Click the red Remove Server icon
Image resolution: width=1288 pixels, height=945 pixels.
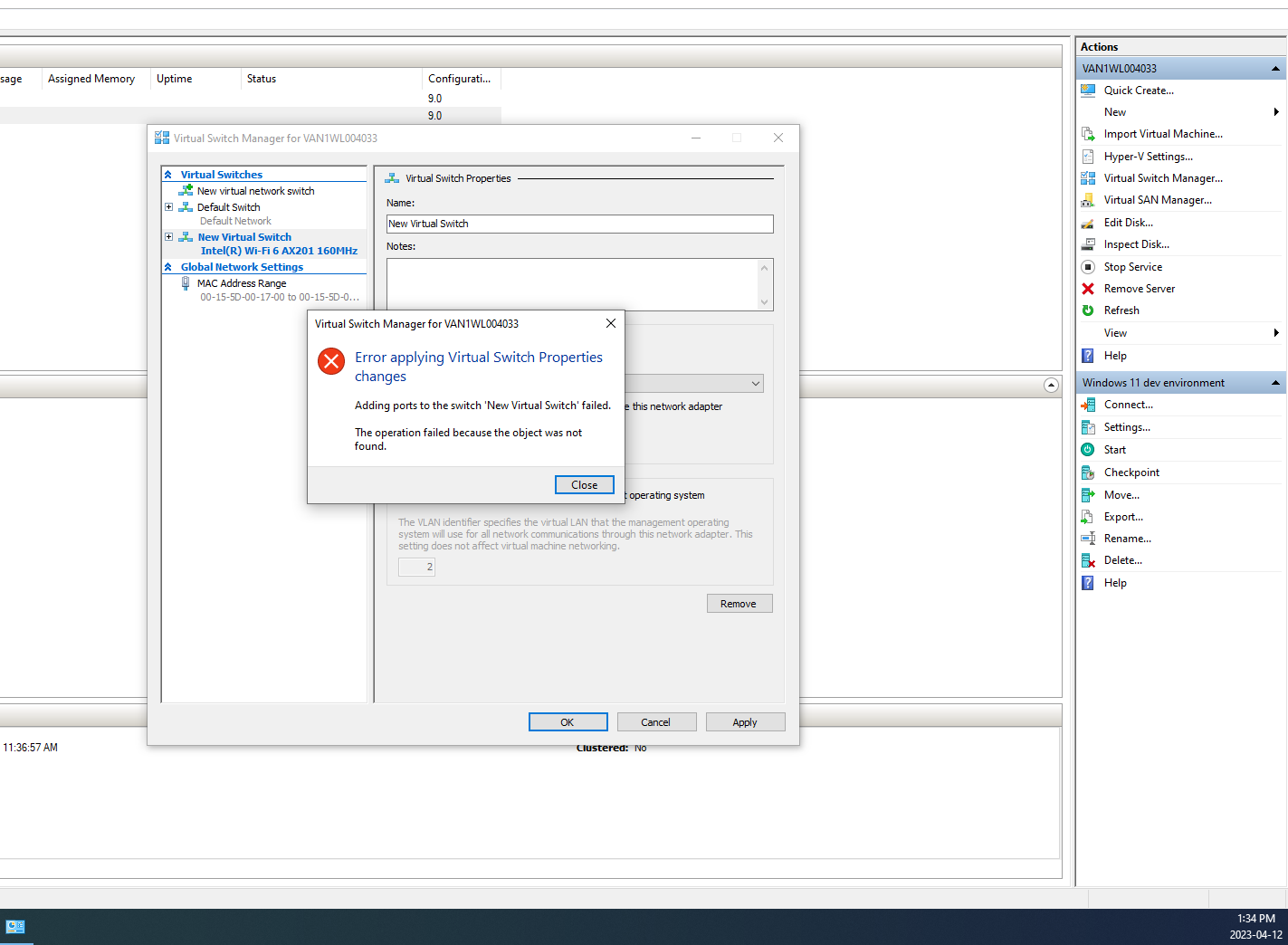(x=1088, y=289)
